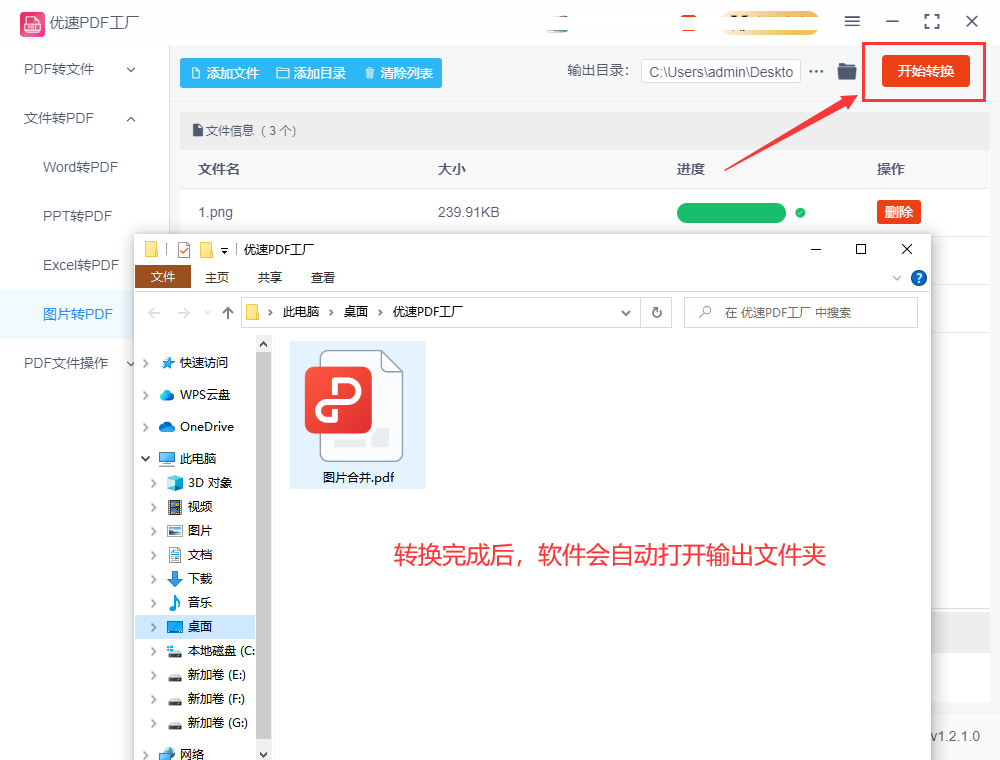Open output directory folder icon
1000x760 pixels.
click(846, 71)
